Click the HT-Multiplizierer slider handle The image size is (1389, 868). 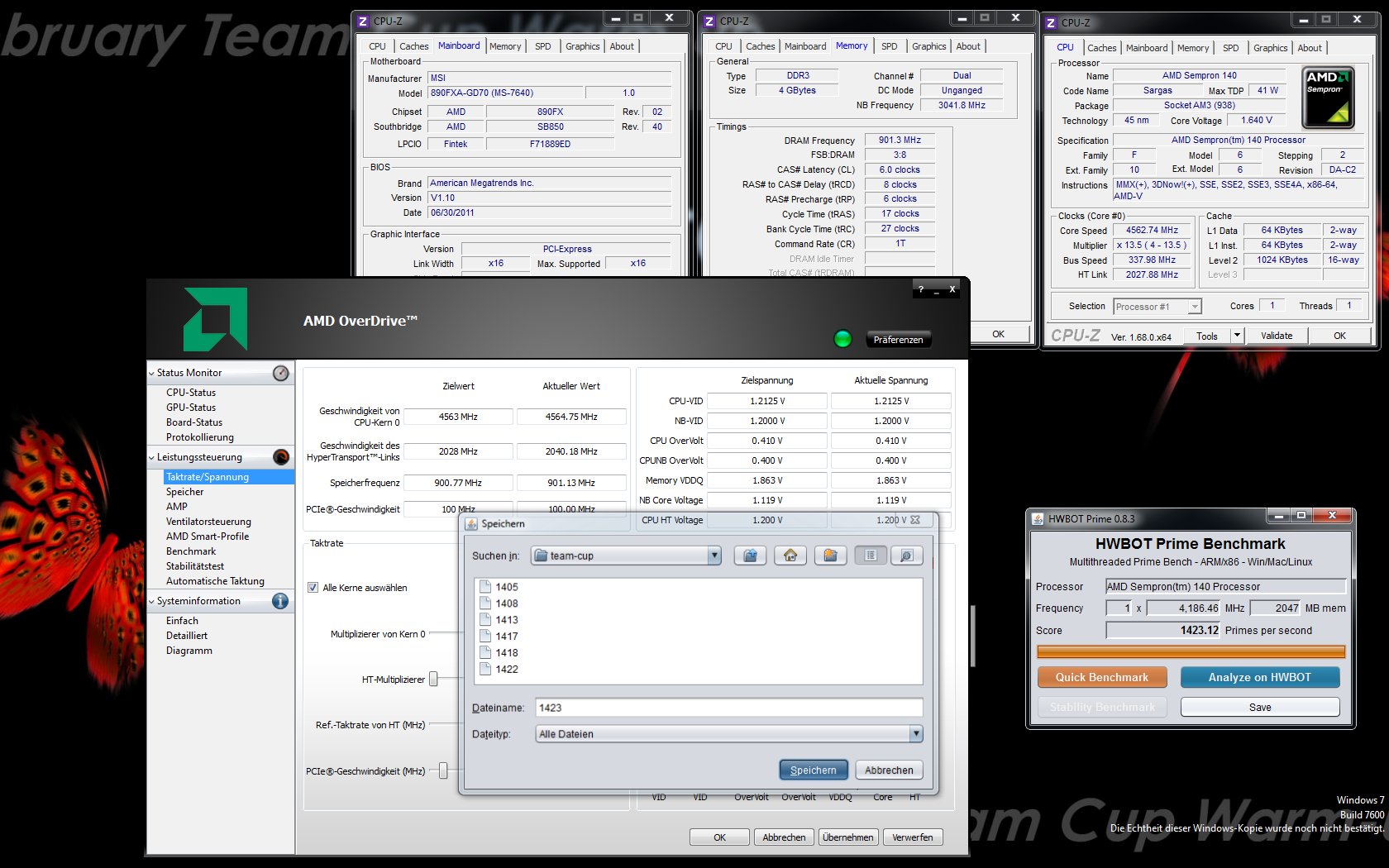pyautogui.click(x=433, y=680)
